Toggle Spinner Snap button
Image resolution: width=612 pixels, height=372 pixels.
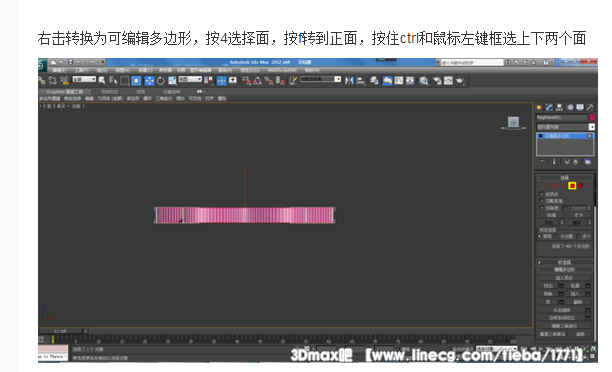click(280, 81)
